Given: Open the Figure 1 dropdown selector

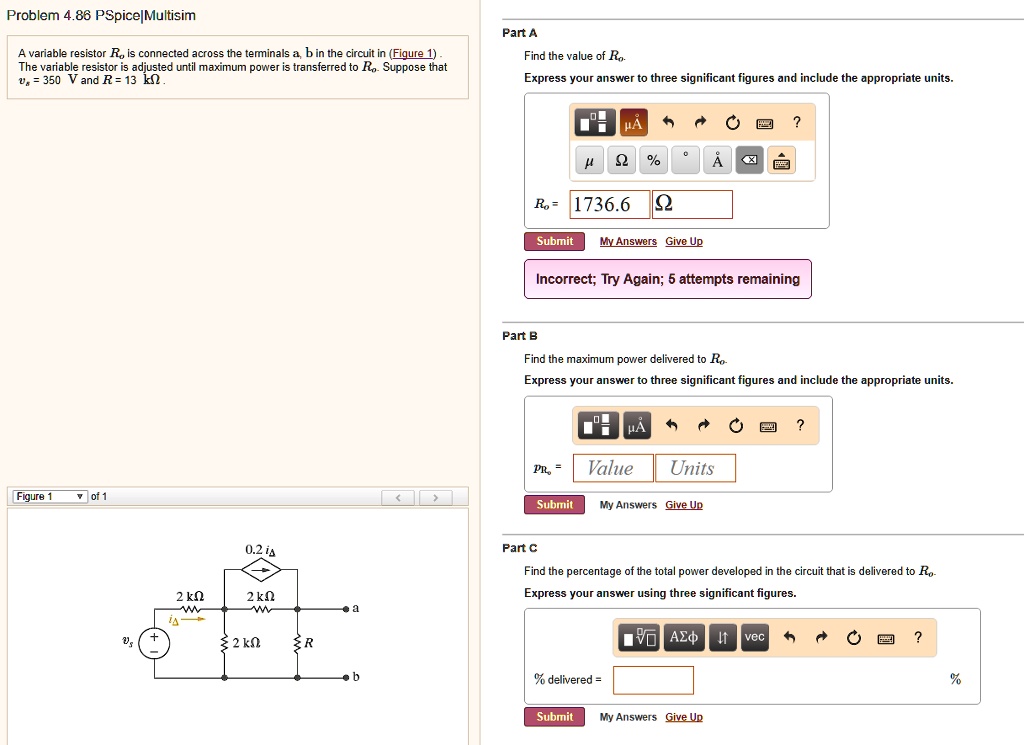Looking at the screenshot, I should pyautogui.click(x=49, y=496).
